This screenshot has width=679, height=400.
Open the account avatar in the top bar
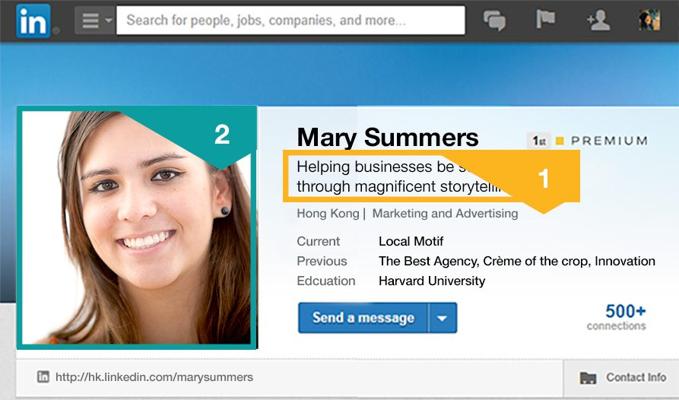650,20
